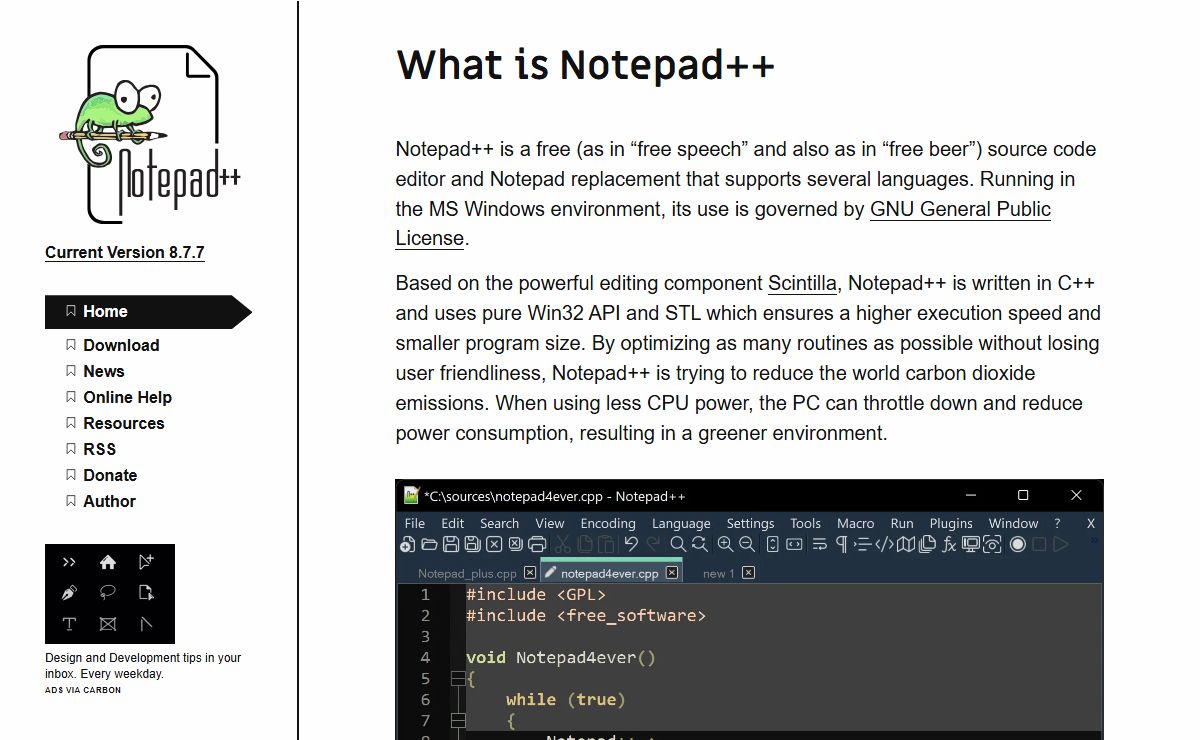Image resolution: width=1200 pixels, height=740 pixels.
Task: Close the Notepad_plus.cpp tab with its X
Action: (x=530, y=573)
